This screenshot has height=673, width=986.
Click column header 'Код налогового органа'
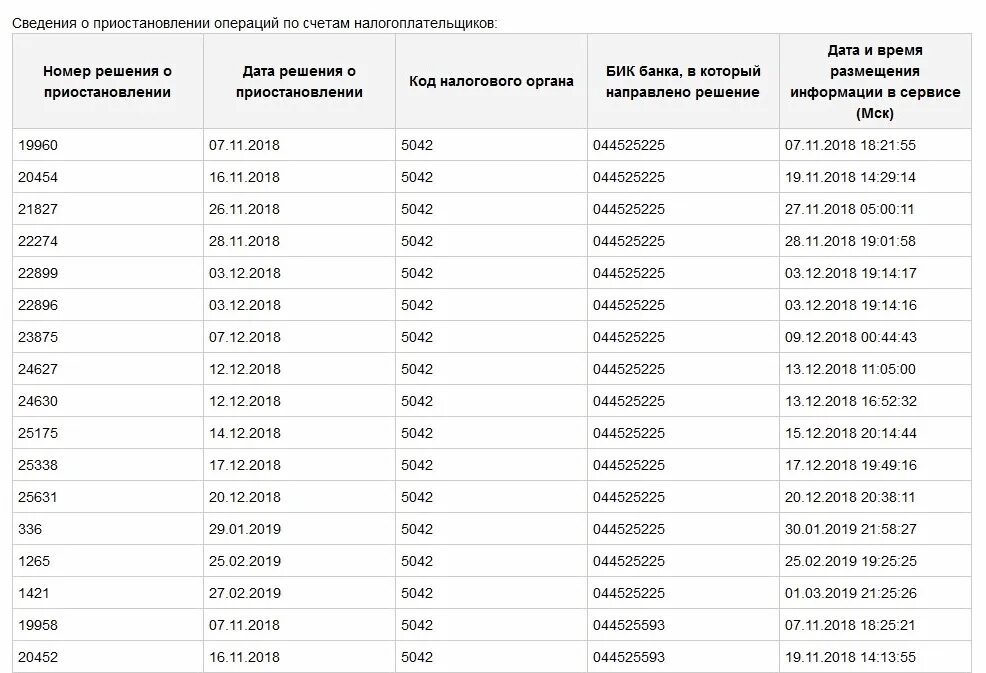point(491,81)
